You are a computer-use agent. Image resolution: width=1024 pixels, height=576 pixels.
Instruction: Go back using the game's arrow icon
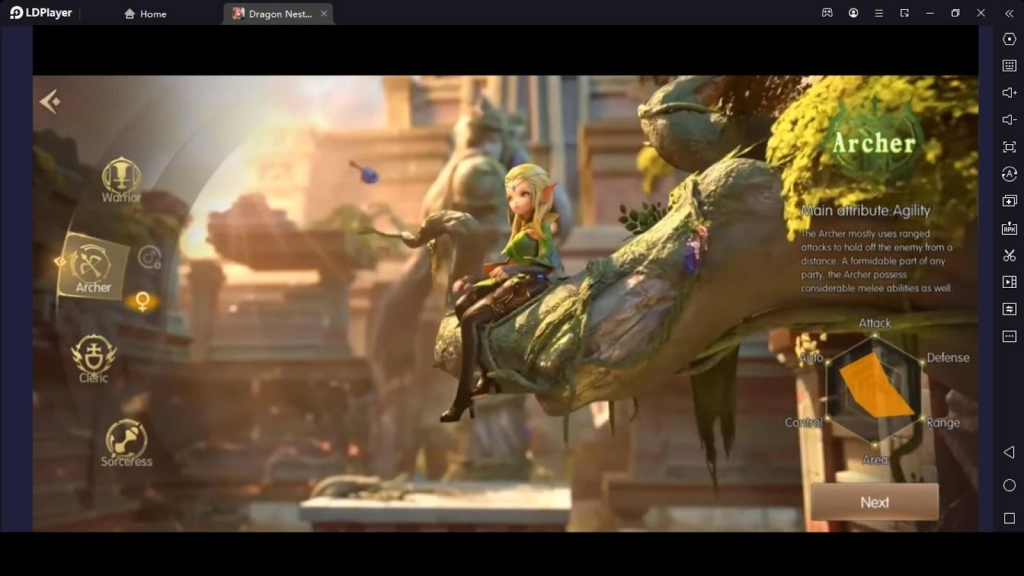click(50, 101)
